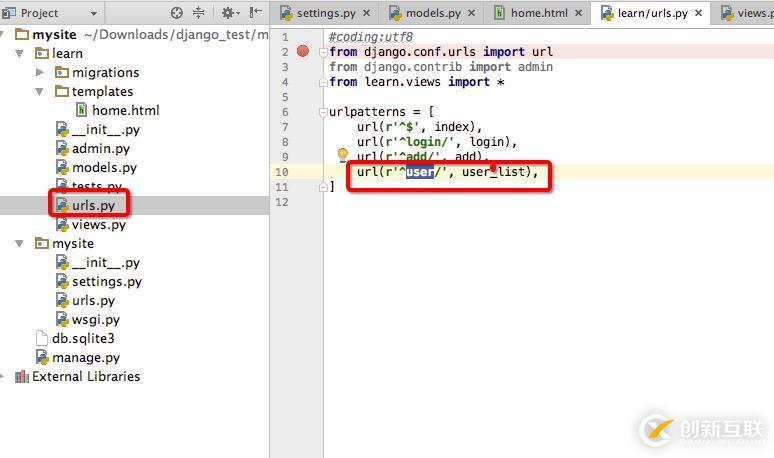Select the learn folder
This screenshot has width=774, height=458.
[67, 53]
